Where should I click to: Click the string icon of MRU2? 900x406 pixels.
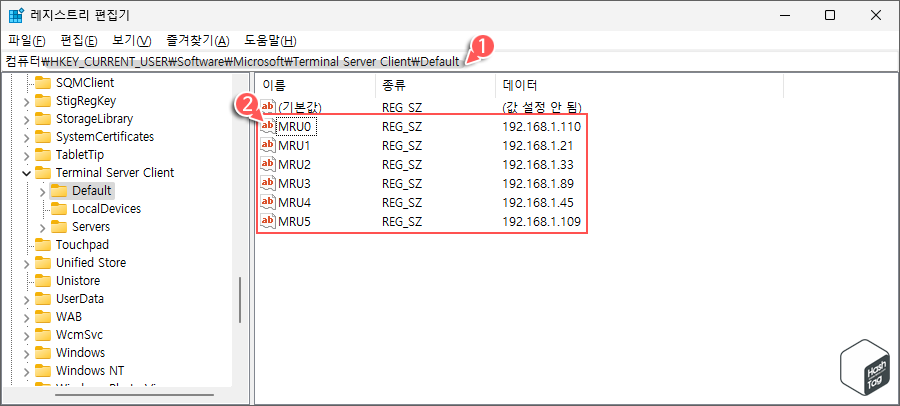[268, 164]
